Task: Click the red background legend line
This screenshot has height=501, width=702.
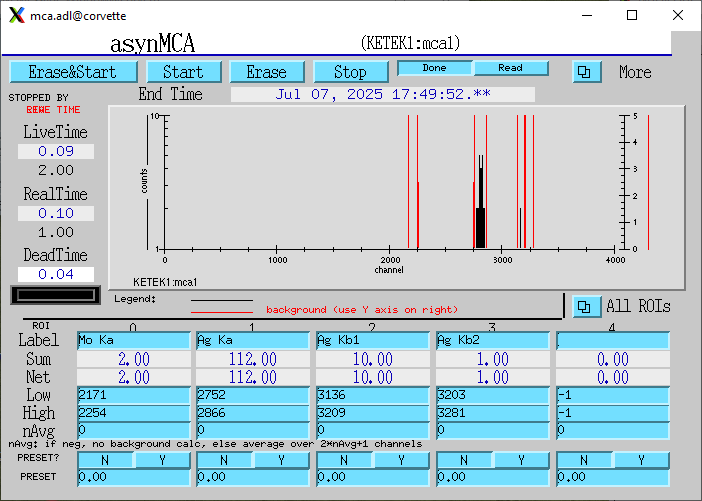Action: coord(222,312)
